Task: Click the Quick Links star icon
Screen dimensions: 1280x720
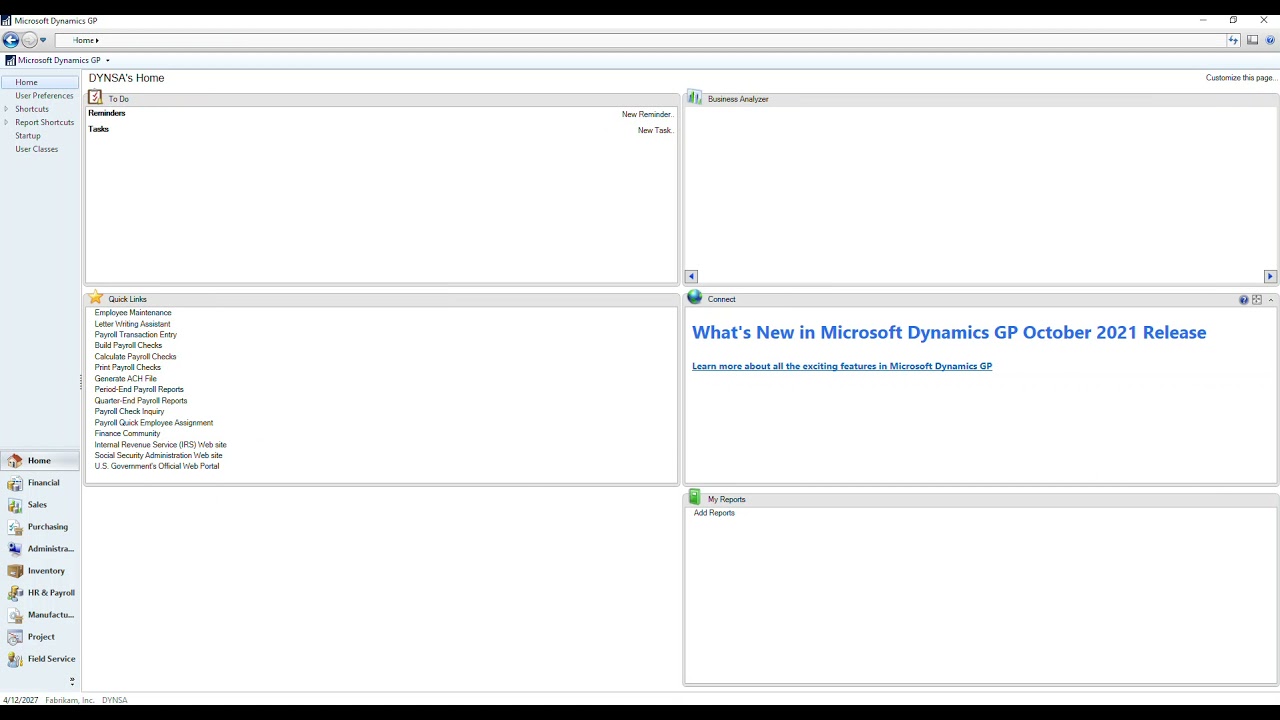Action: point(96,297)
